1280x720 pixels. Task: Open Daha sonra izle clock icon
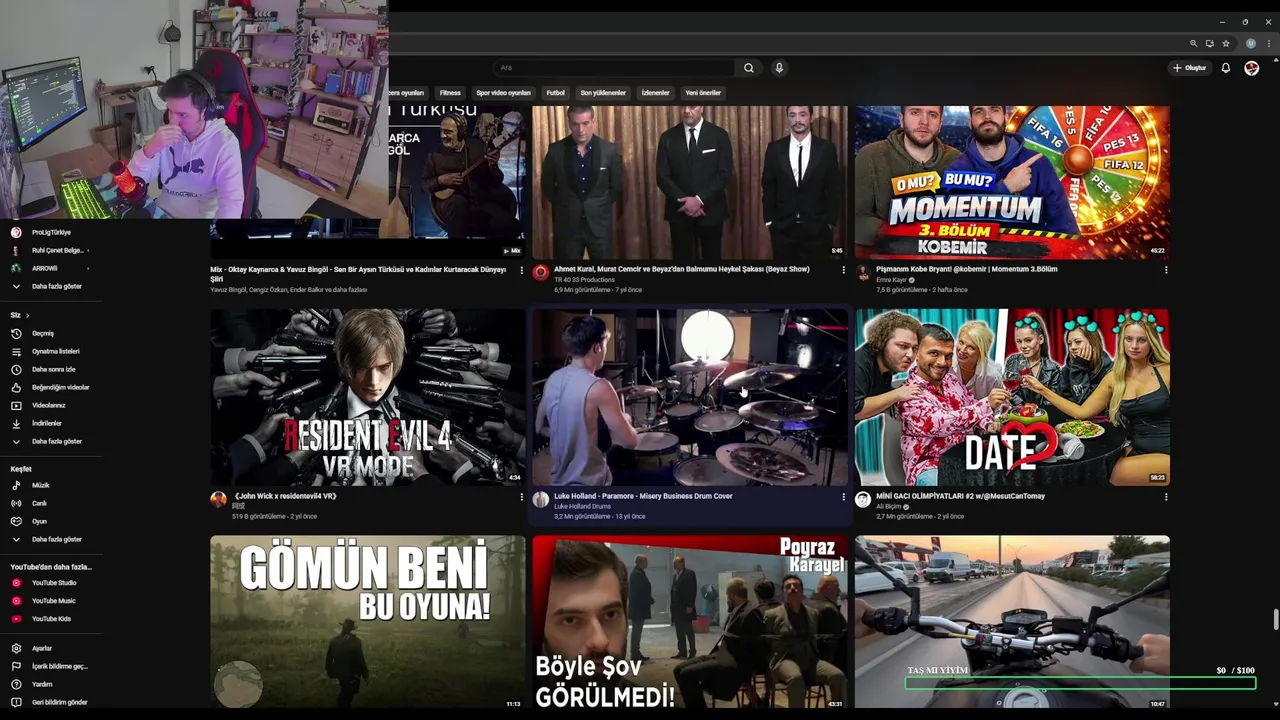16,369
